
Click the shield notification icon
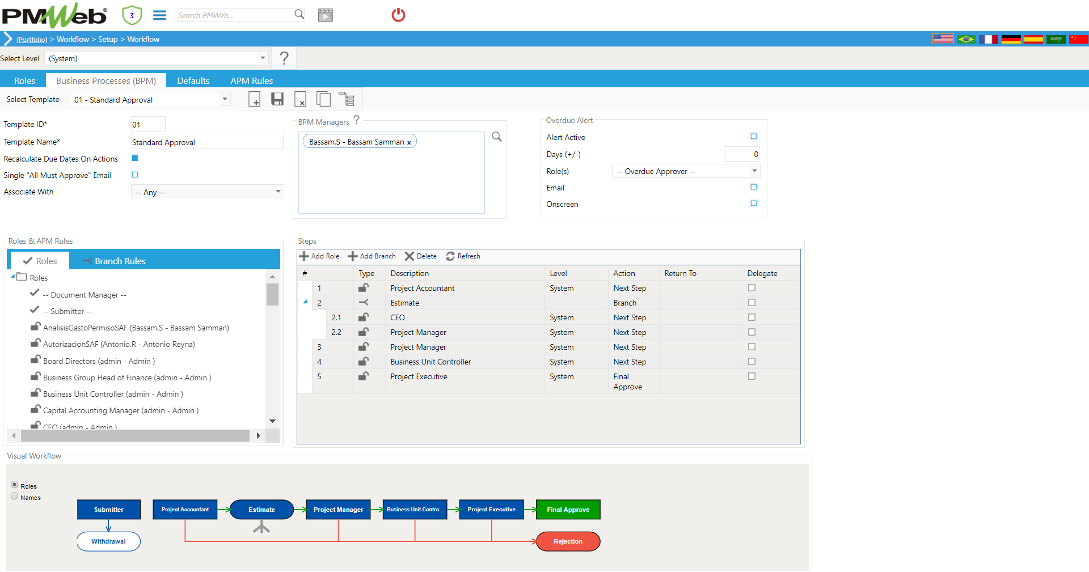tap(131, 15)
